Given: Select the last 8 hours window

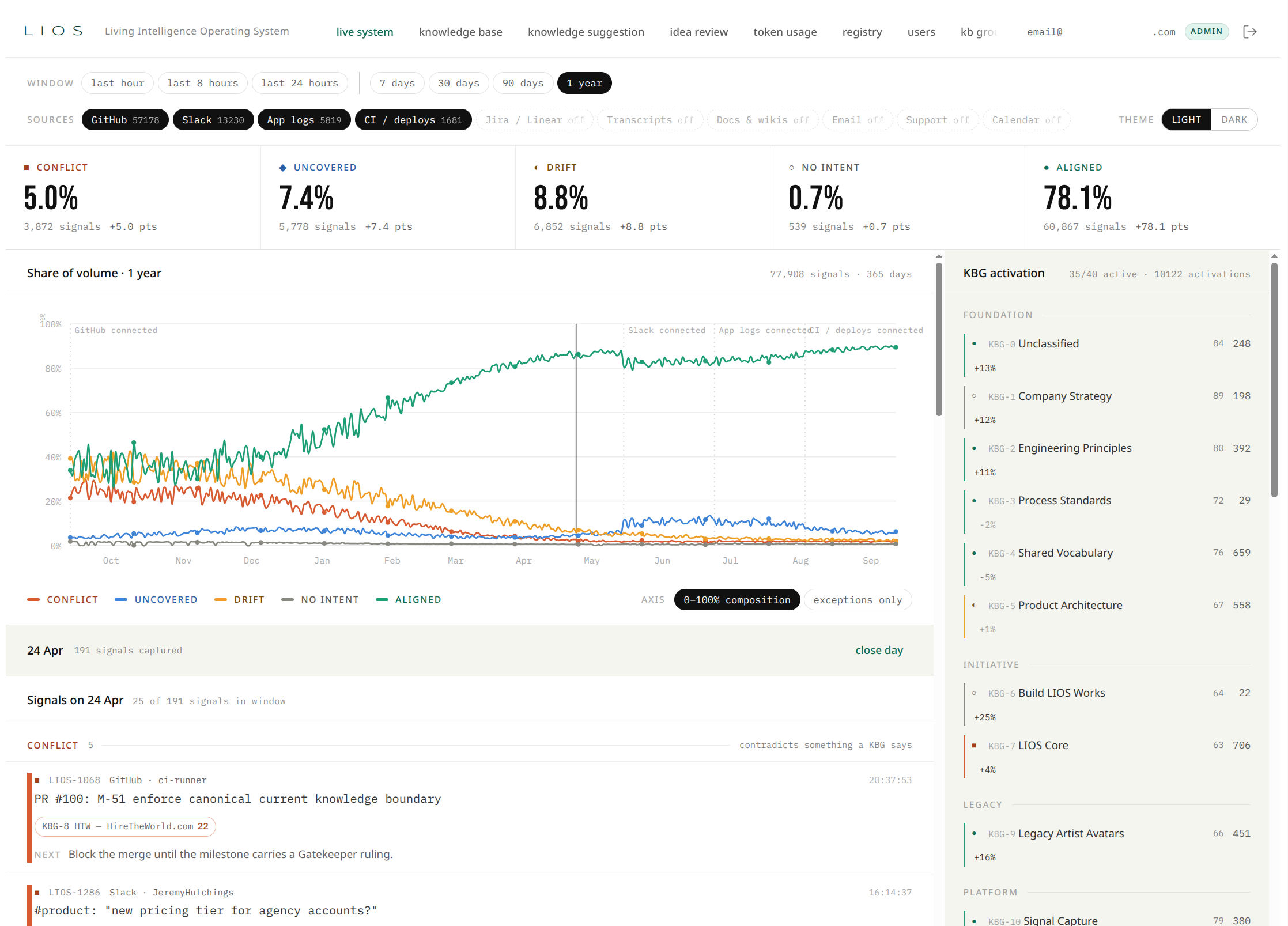Looking at the screenshot, I should point(203,83).
